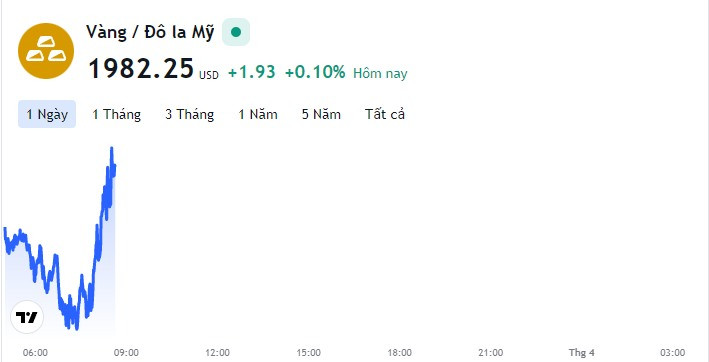
Task: Open the Vàng / Đô la Mỹ title
Action: 150,33
